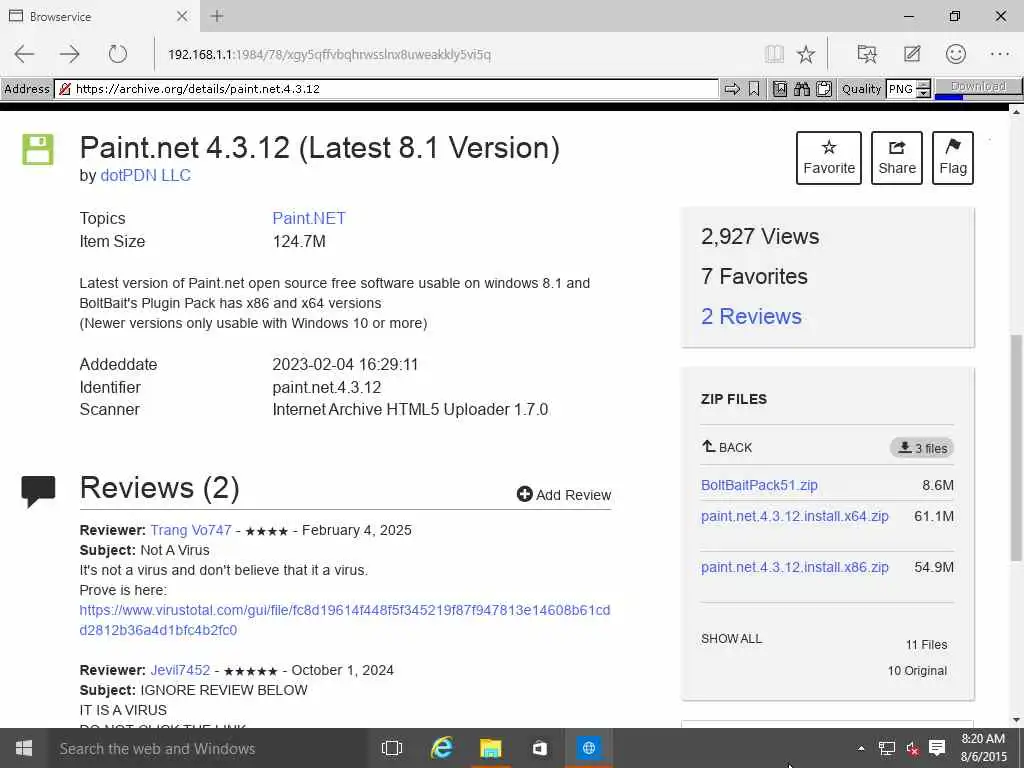Click the taskbar clock showing 8:20 AM

pyautogui.click(x=983, y=748)
